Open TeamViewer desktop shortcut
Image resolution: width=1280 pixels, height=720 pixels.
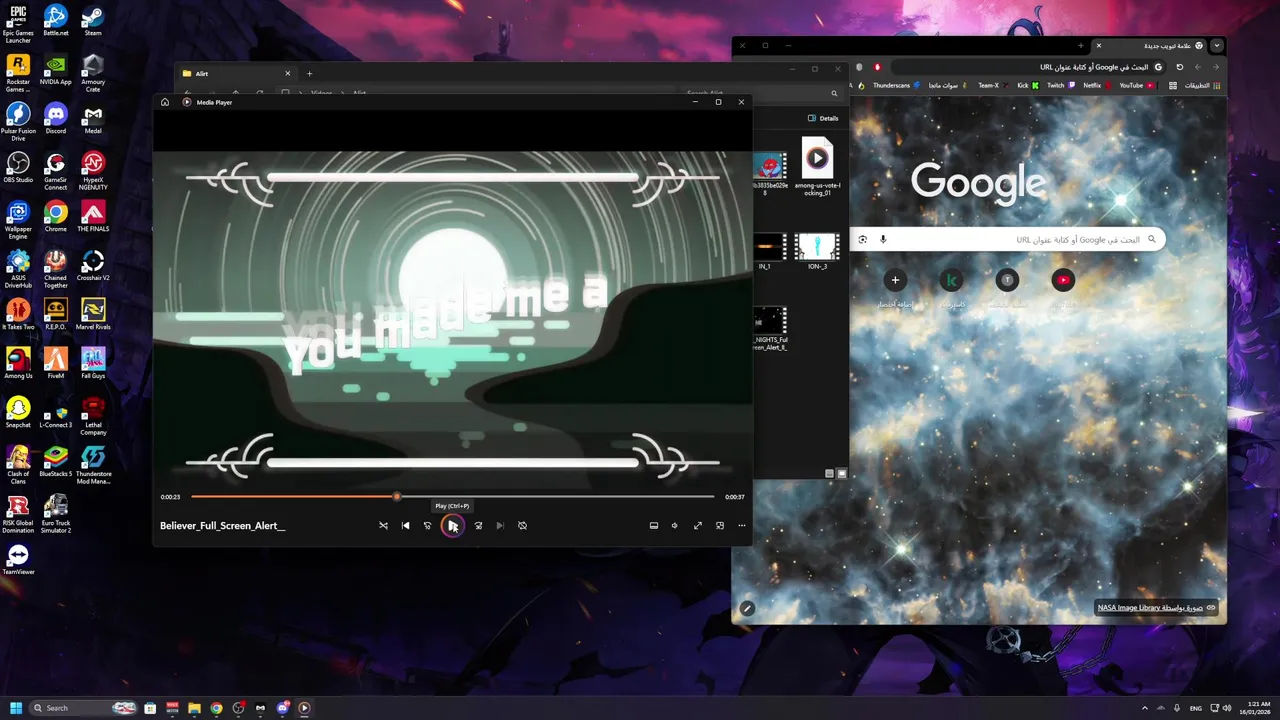18,559
